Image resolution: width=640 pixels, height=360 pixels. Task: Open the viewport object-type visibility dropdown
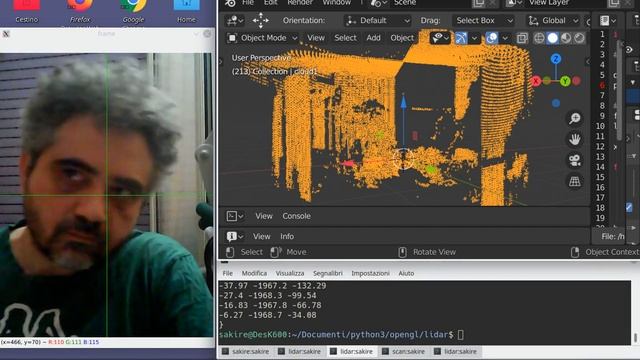point(440,38)
